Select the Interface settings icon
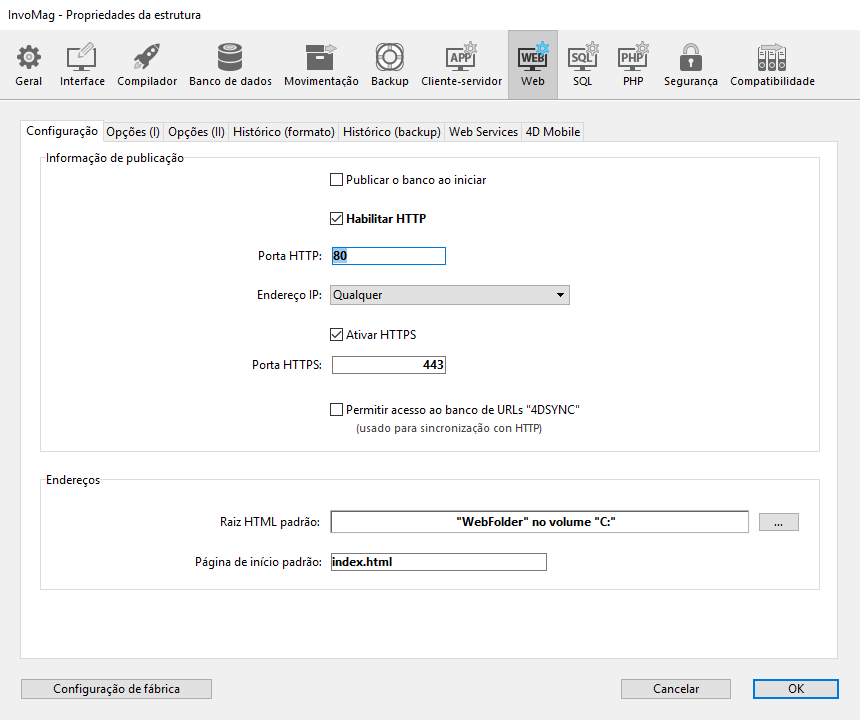 82,64
